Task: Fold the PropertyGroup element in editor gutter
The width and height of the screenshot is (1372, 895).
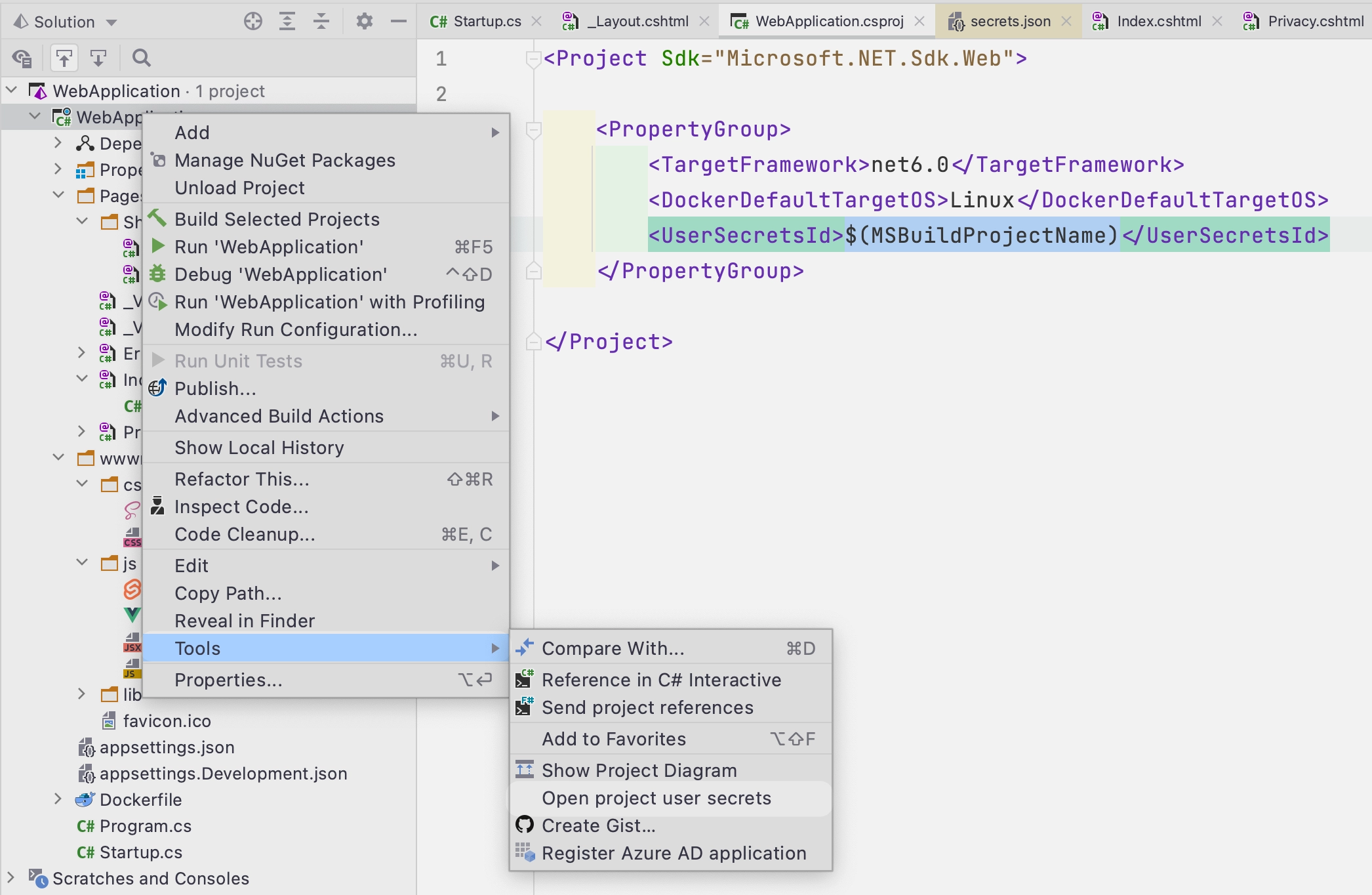Action: [x=534, y=129]
